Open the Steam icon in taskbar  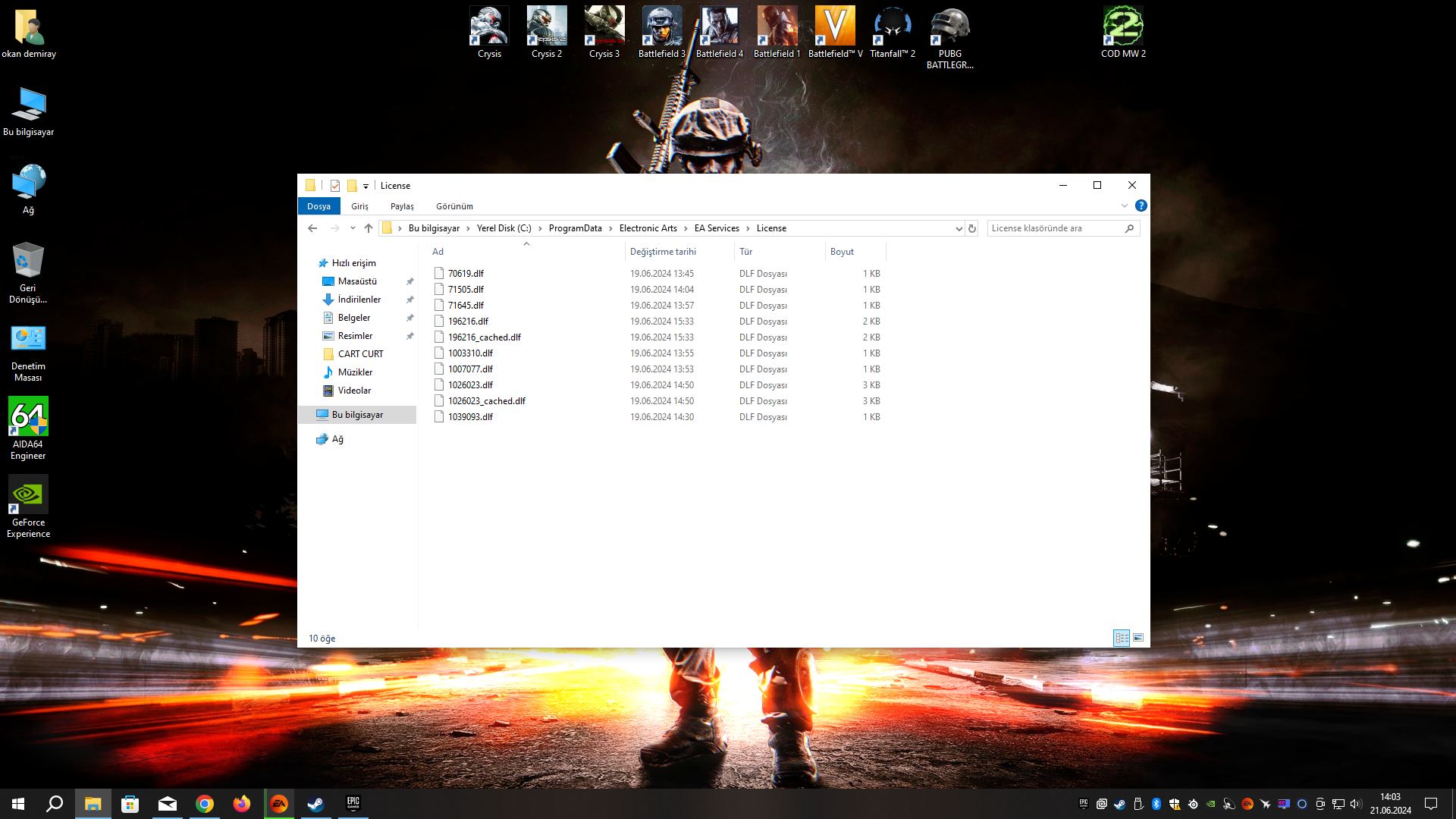pyautogui.click(x=315, y=804)
